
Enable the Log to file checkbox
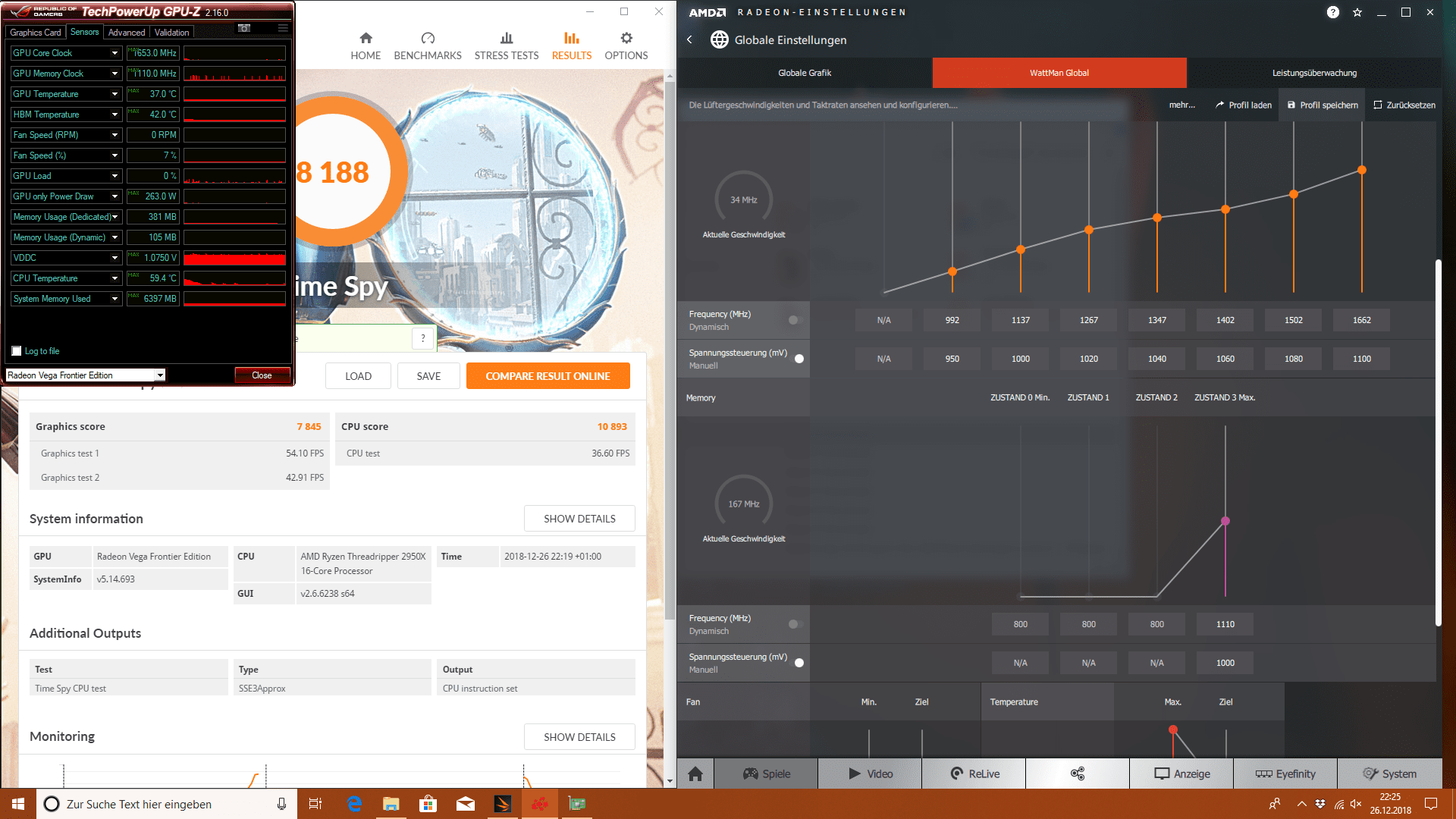[17, 351]
